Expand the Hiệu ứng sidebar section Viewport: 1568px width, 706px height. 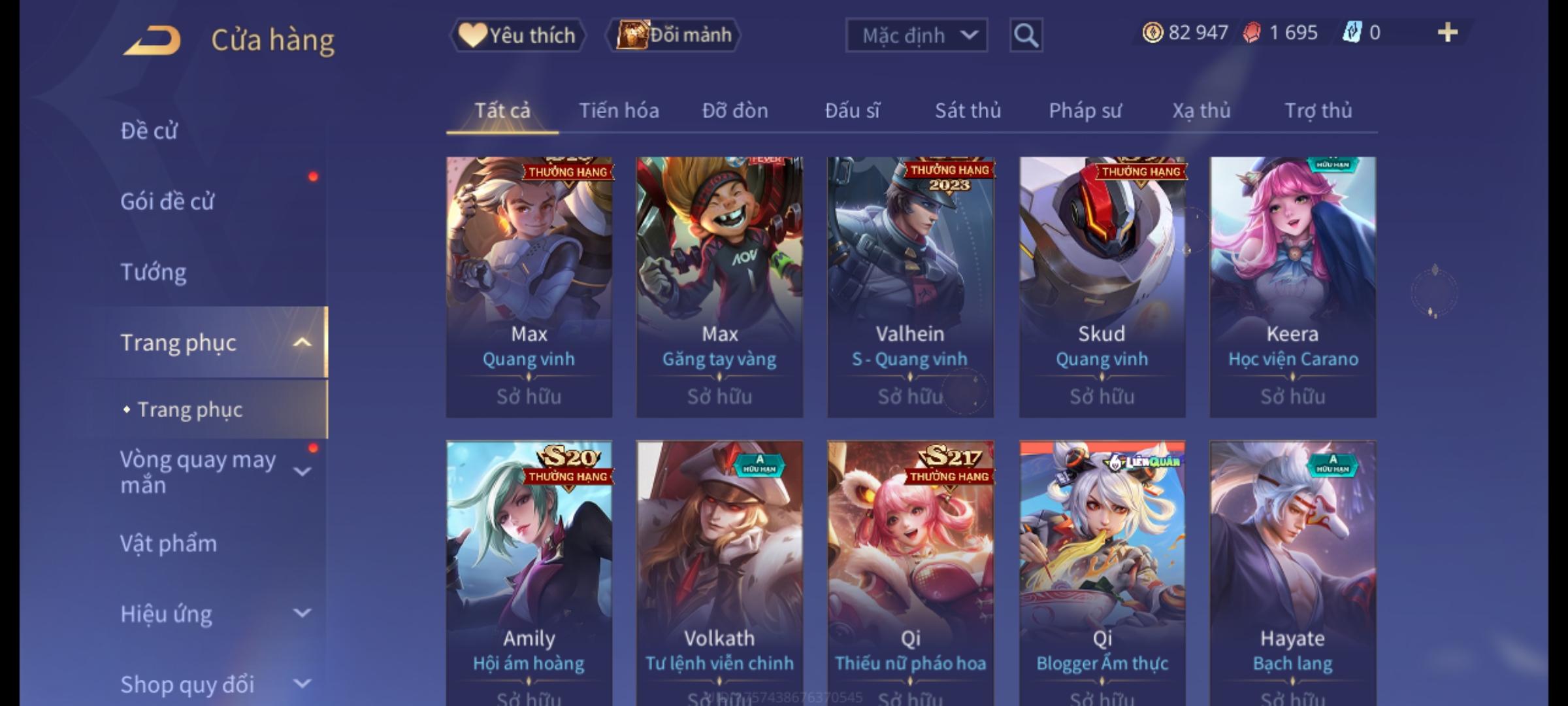coord(302,613)
